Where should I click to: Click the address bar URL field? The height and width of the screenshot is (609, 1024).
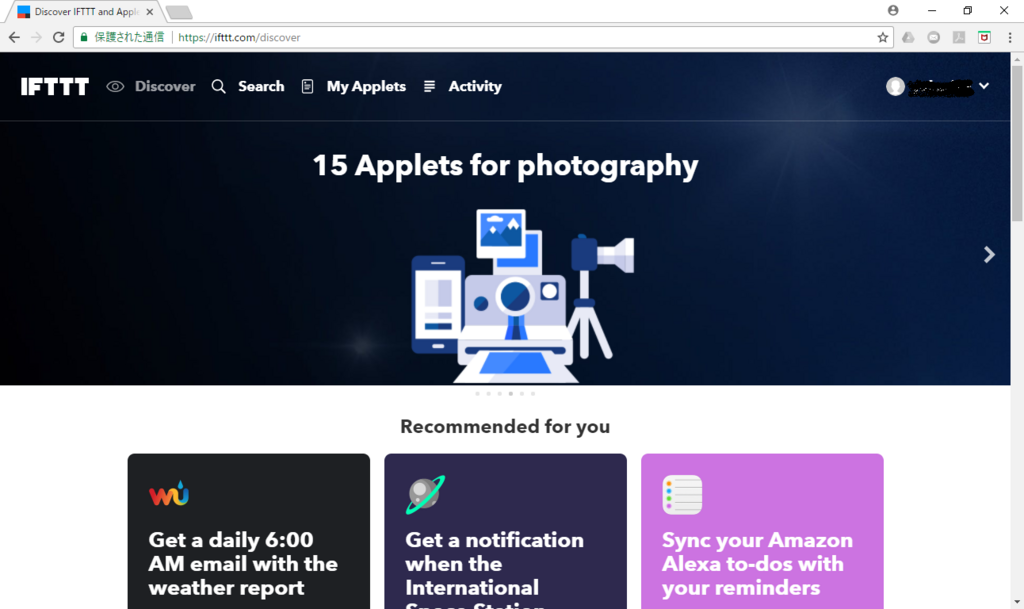pyautogui.click(x=483, y=37)
